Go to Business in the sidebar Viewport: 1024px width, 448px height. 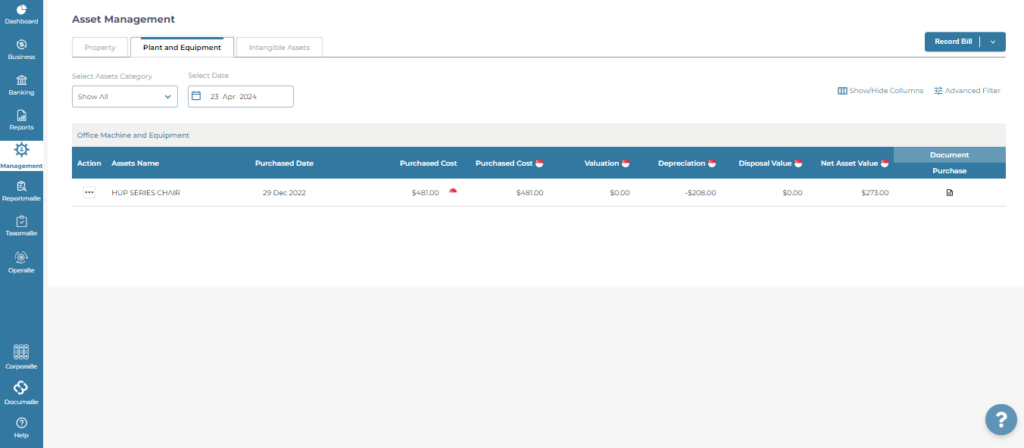(x=21, y=46)
